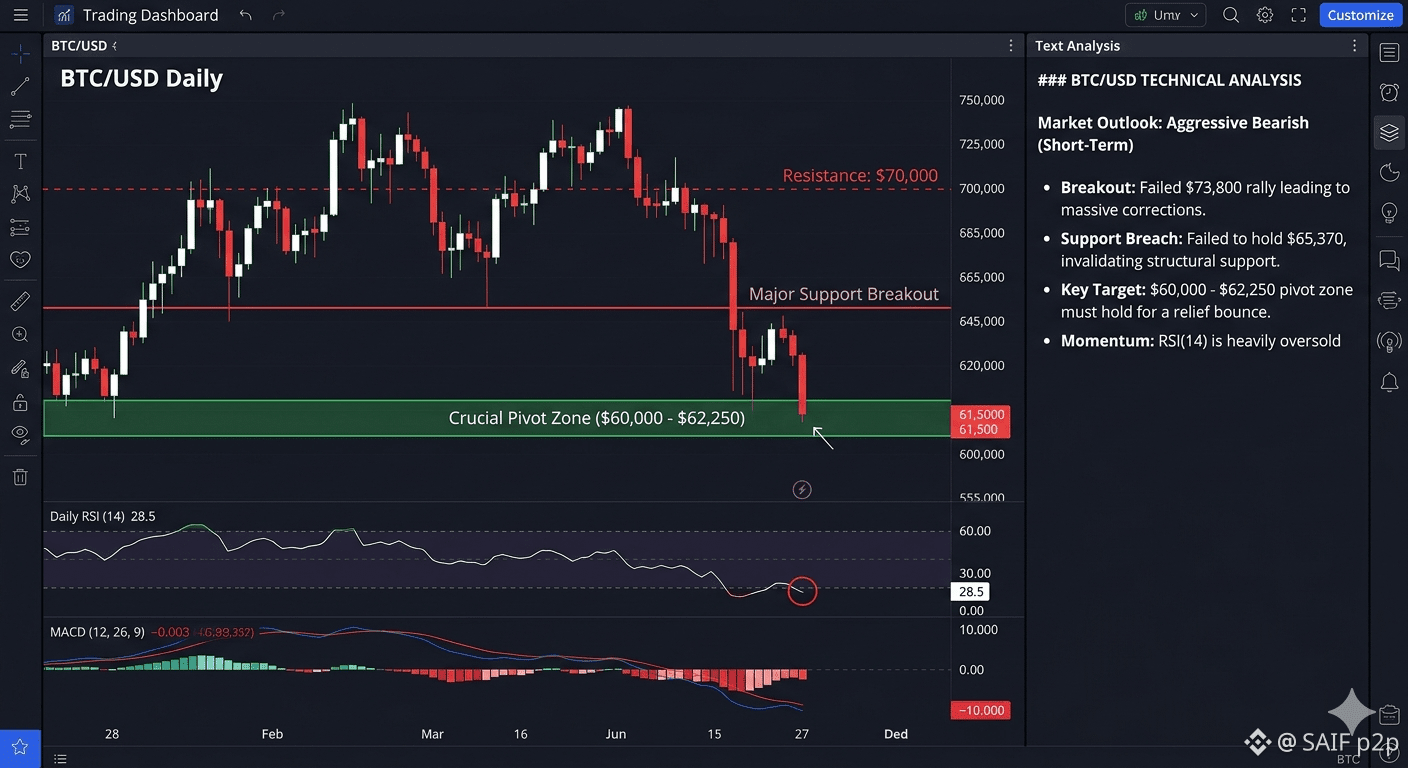Open the notifications bell icon
The width and height of the screenshot is (1408, 768).
click(x=1389, y=382)
